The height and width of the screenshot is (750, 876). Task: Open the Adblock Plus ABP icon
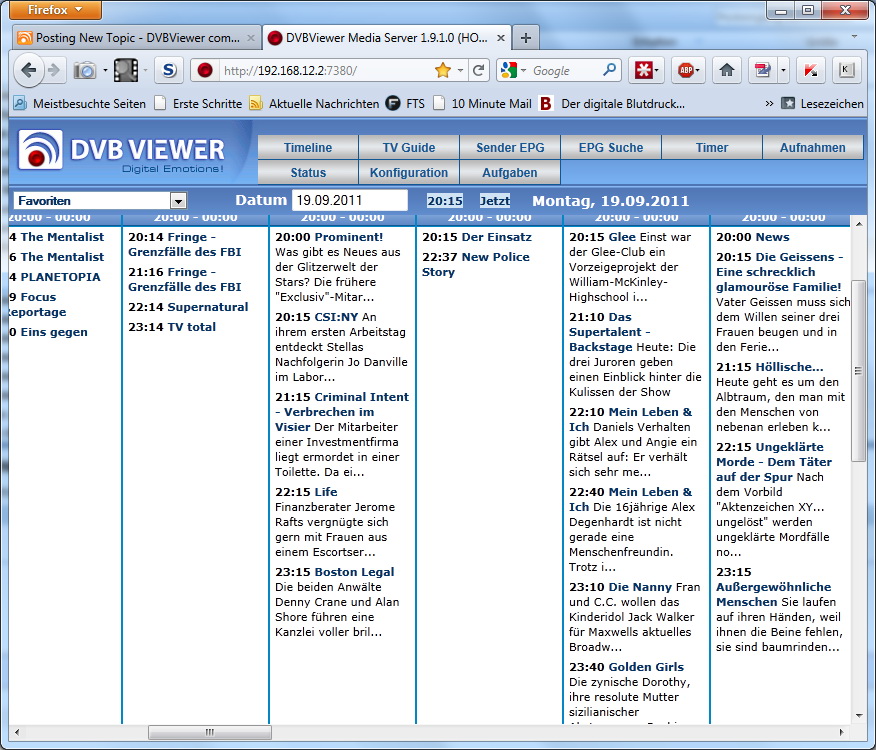click(685, 70)
